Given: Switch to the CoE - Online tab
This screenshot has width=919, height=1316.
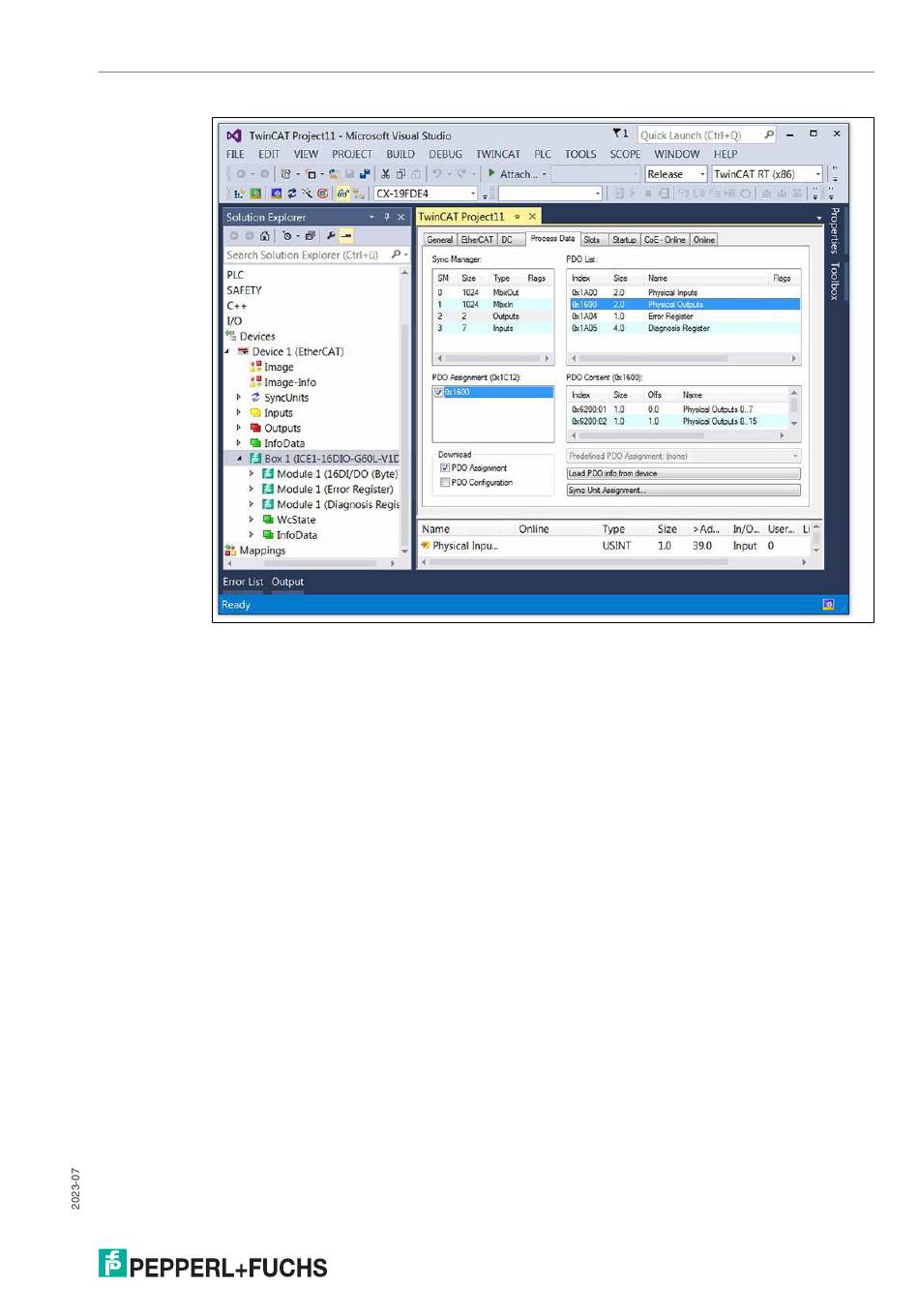Looking at the screenshot, I should point(665,239).
